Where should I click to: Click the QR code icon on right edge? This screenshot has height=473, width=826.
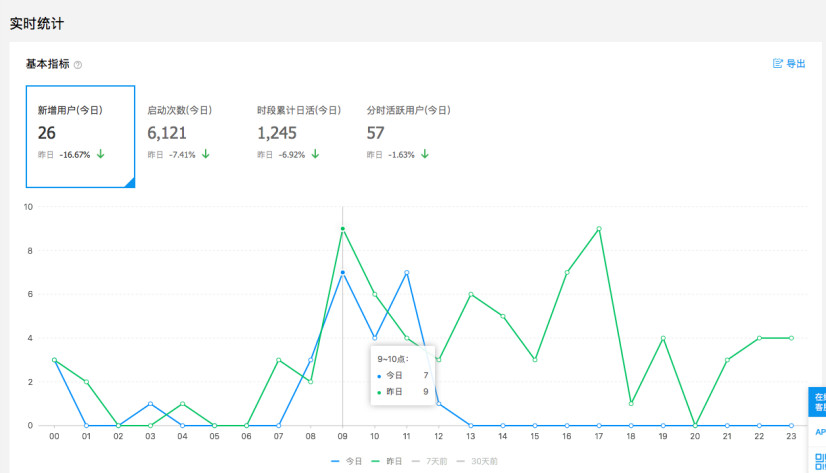(818, 460)
